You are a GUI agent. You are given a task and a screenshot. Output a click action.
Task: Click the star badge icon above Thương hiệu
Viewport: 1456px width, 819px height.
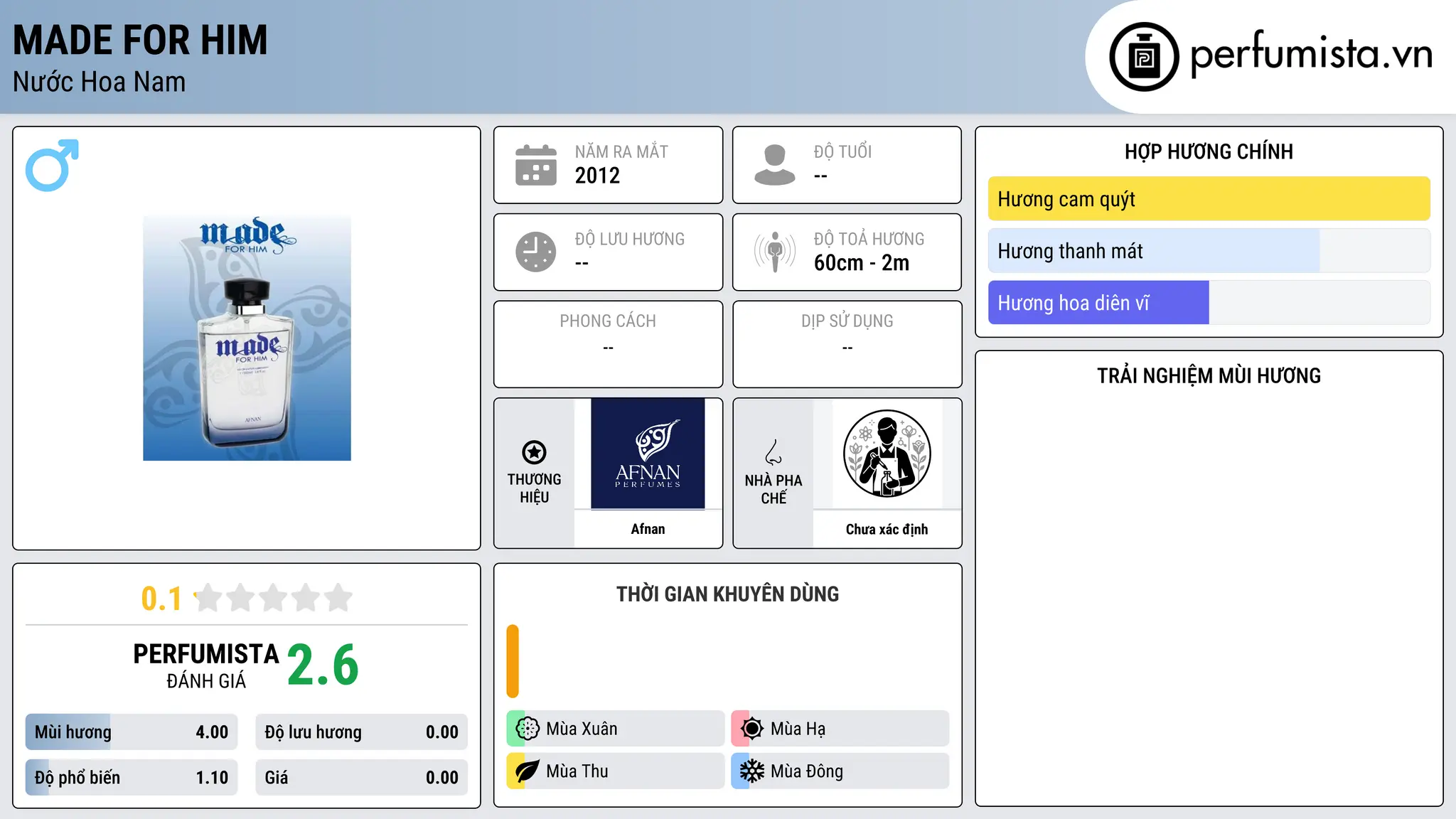534,452
